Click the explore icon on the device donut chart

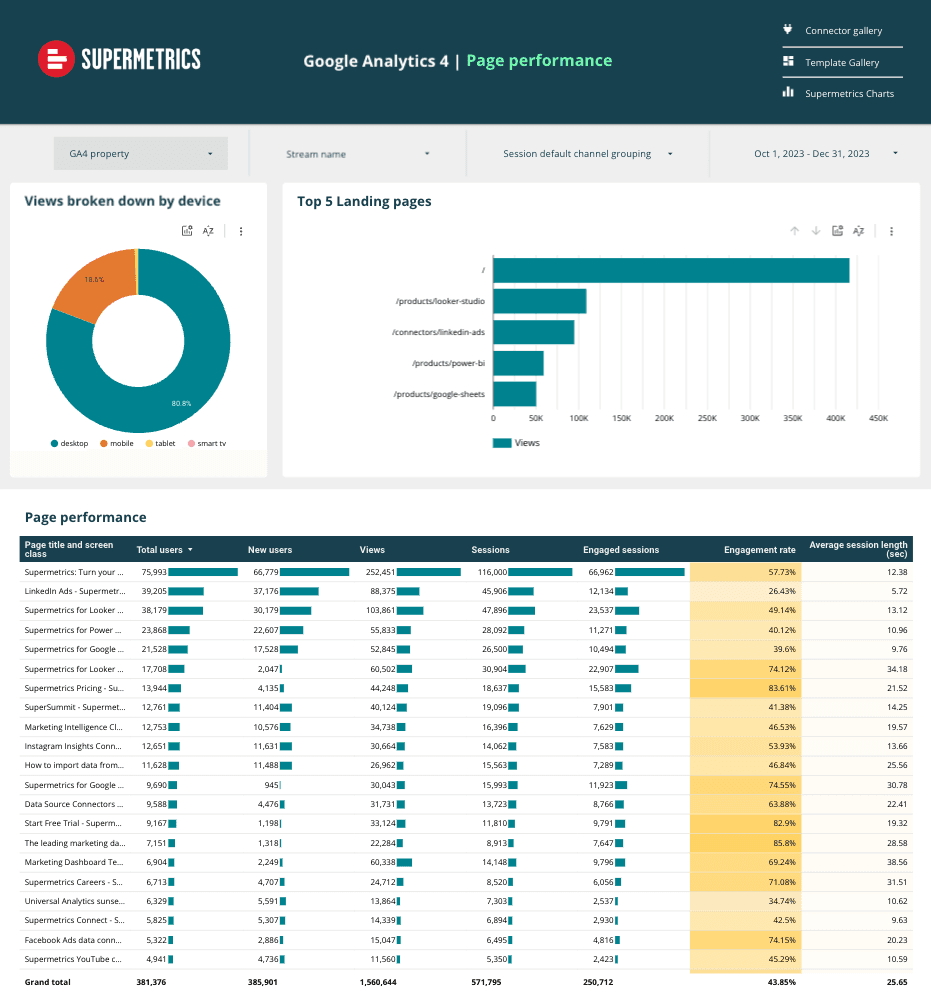point(187,231)
